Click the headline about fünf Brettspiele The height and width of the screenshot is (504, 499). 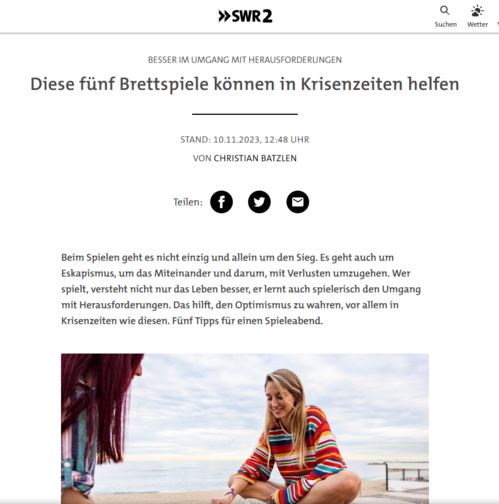[245, 84]
